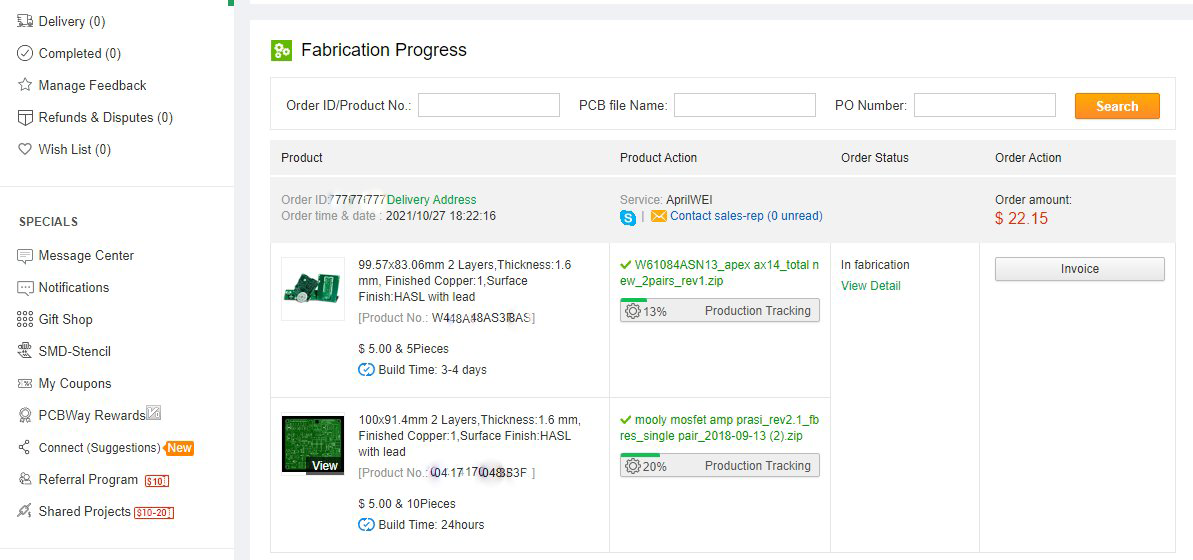The image size is (1193, 560).
Task: Click order time 2021/10/27 18:22:16
Action: [x=441, y=216]
